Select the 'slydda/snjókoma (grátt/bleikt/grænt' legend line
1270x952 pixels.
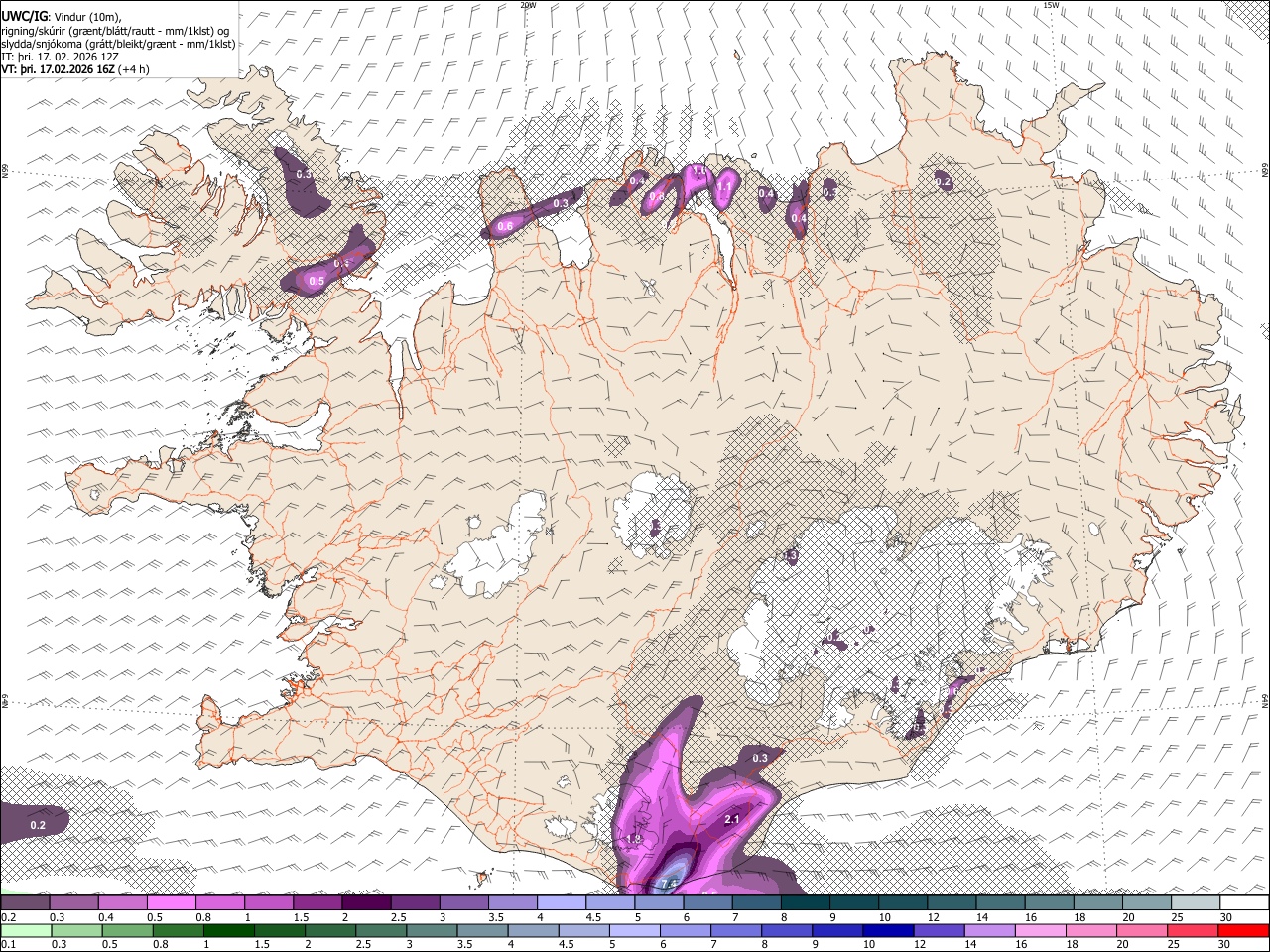coord(119,44)
